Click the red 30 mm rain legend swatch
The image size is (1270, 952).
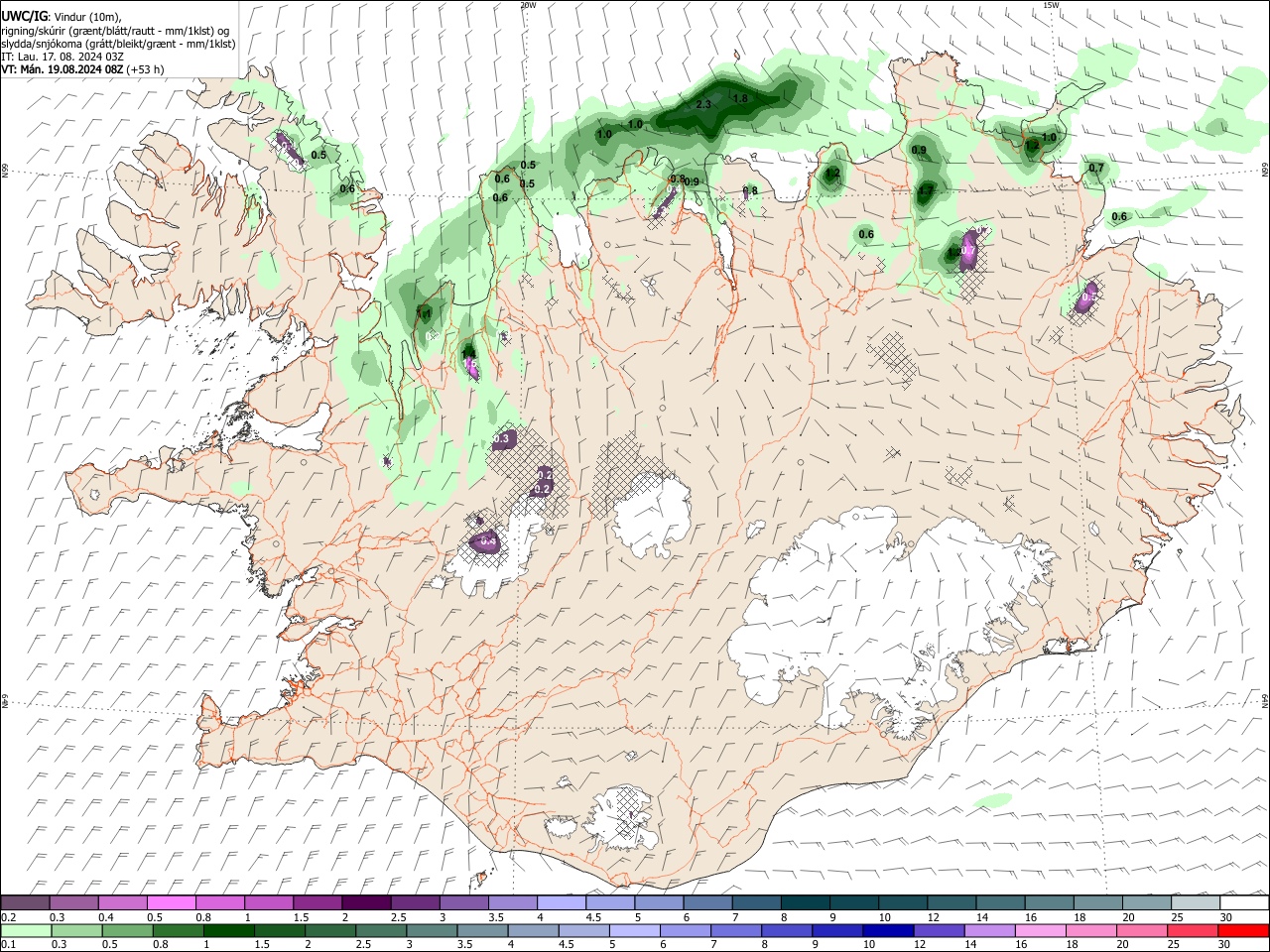pyautogui.click(x=1244, y=930)
